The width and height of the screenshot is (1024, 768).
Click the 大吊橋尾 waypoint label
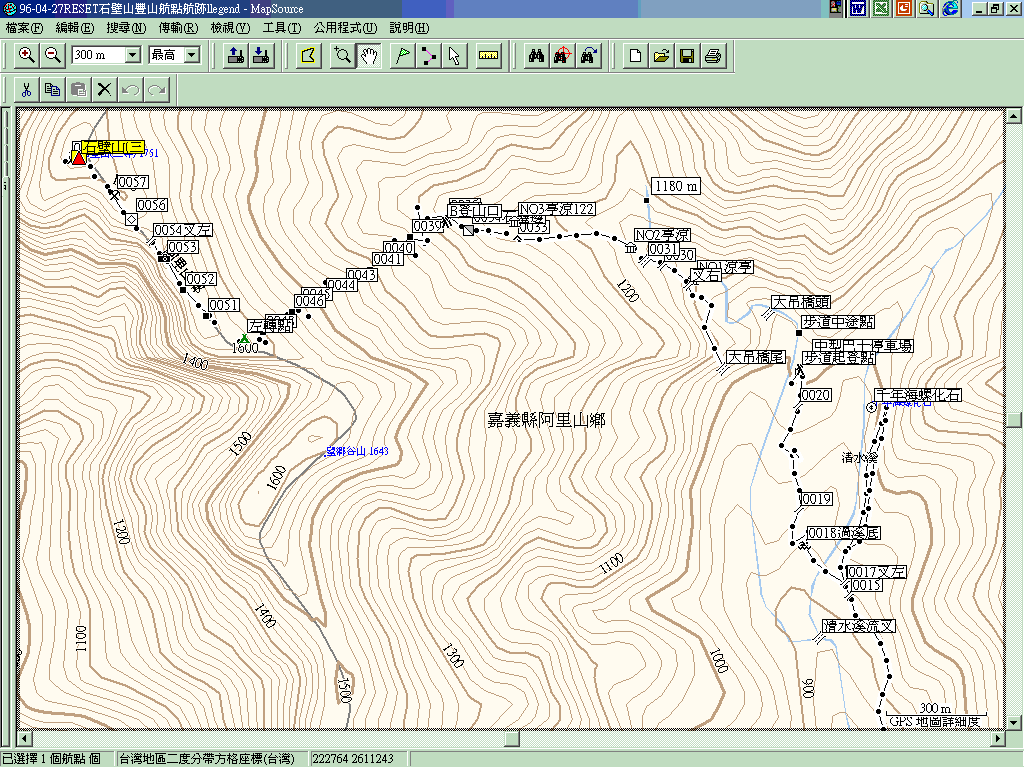(756, 357)
